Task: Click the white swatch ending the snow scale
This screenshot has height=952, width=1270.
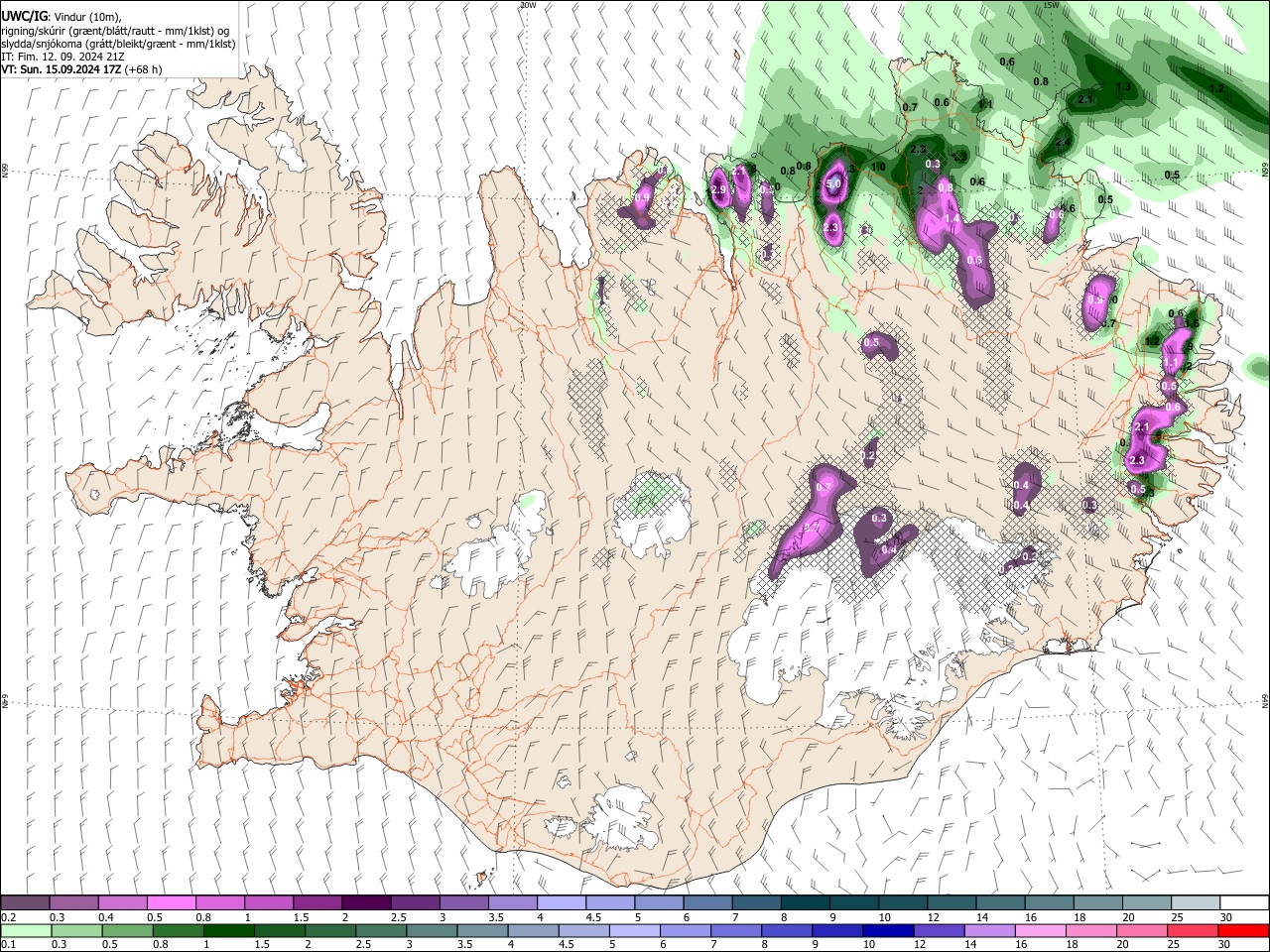Action: point(1245,902)
